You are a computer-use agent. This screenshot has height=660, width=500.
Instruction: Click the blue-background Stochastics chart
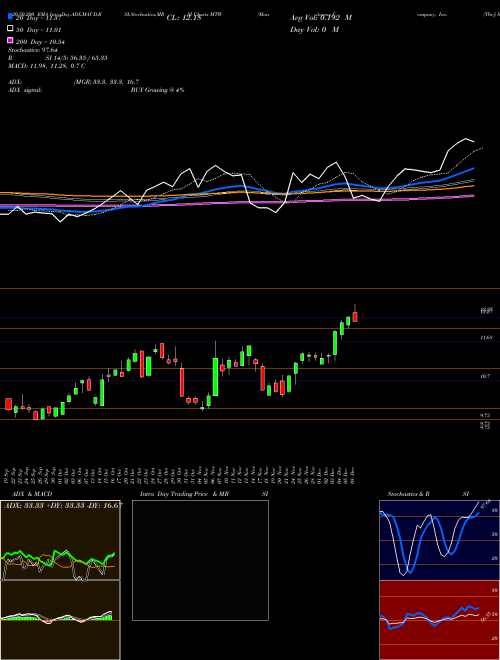439,540
